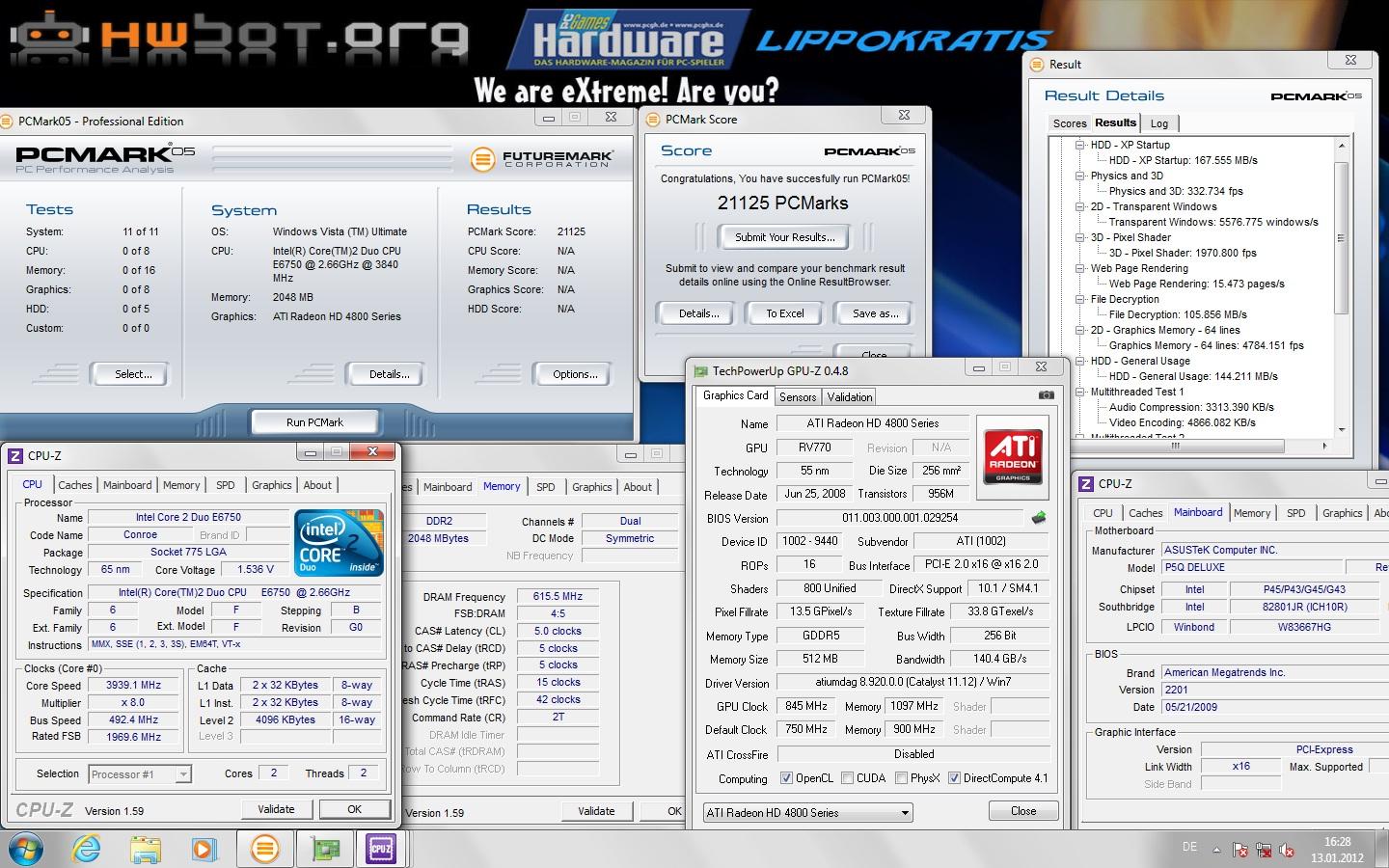1389x868 pixels.
Task: Click the DE language indicator
Action: (1189, 847)
